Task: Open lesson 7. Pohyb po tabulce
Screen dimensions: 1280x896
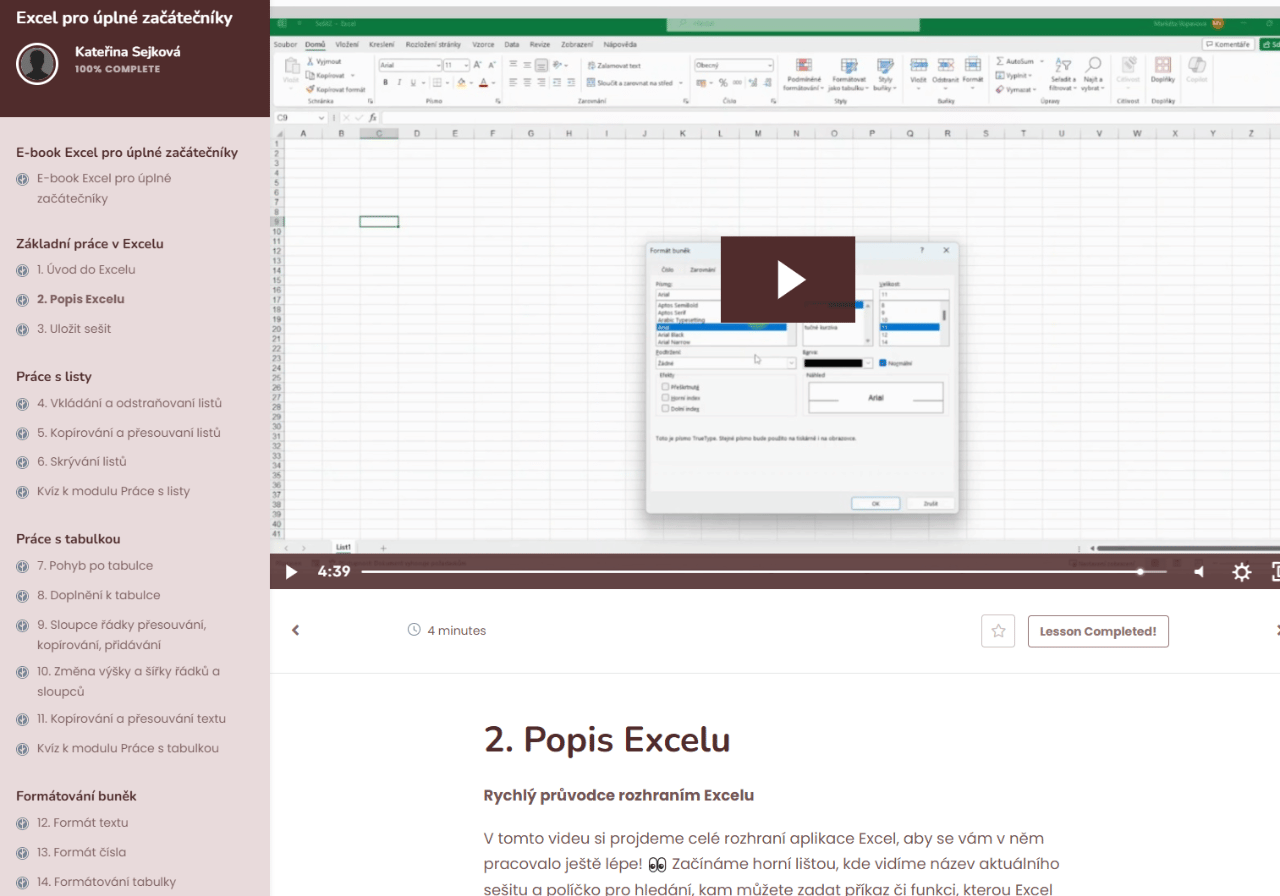Action: [x=95, y=566]
